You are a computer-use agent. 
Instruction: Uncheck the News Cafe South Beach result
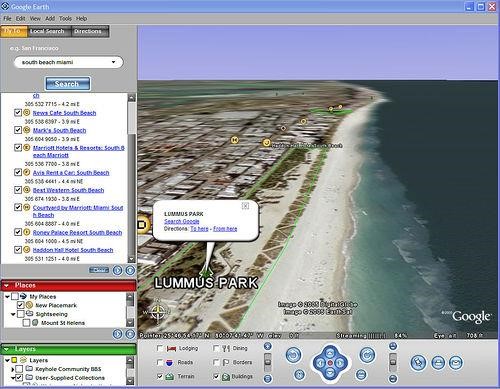[x=18, y=113]
